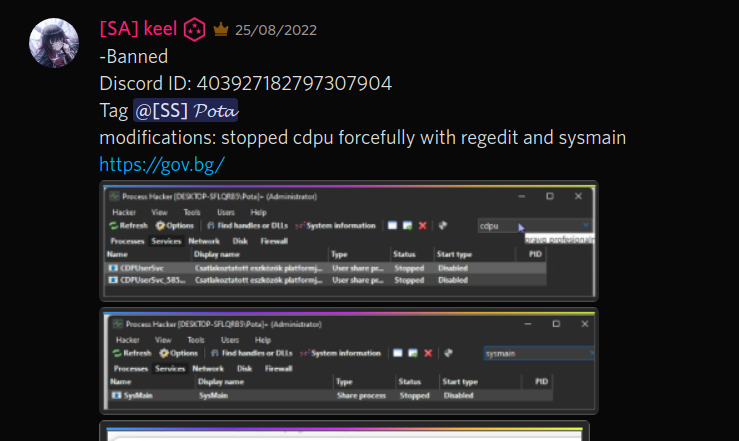Click System information in the cdpu window
739x441 pixels.
pyautogui.click(x=336, y=226)
